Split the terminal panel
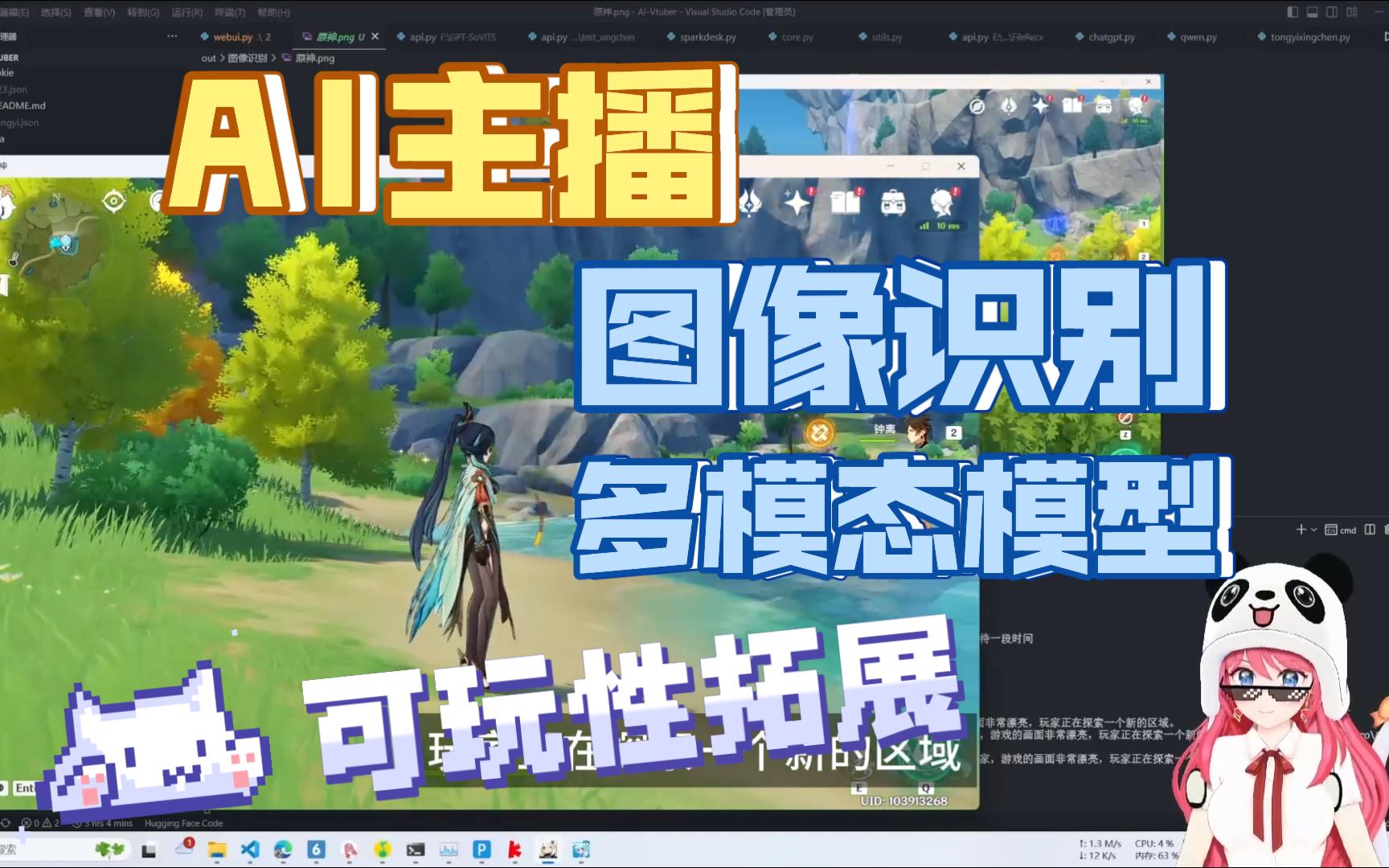Viewport: 1389px width, 868px height. [1370, 530]
